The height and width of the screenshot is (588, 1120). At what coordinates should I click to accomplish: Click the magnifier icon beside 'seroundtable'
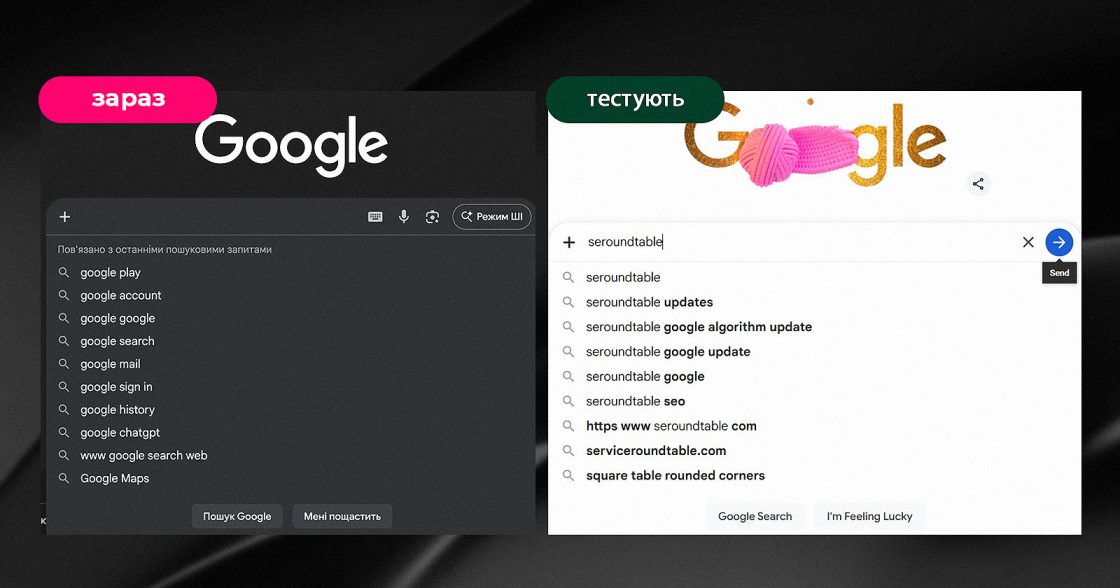click(x=568, y=277)
